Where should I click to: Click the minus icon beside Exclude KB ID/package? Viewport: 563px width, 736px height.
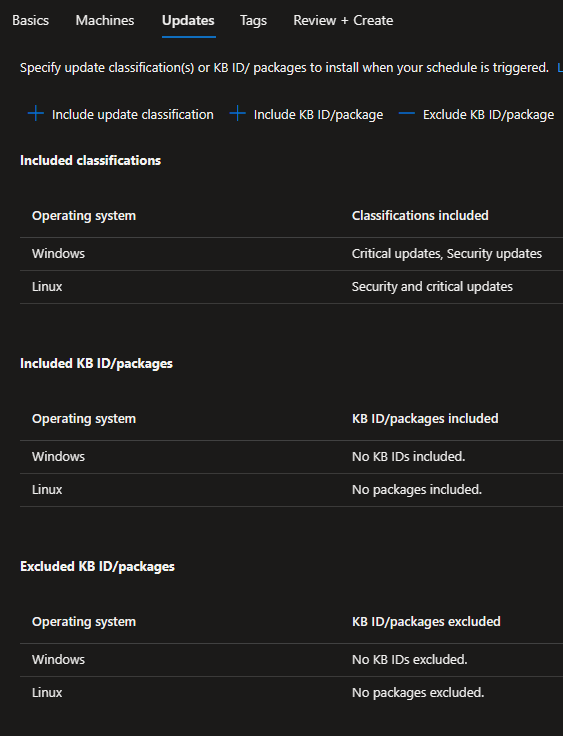pos(407,114)
